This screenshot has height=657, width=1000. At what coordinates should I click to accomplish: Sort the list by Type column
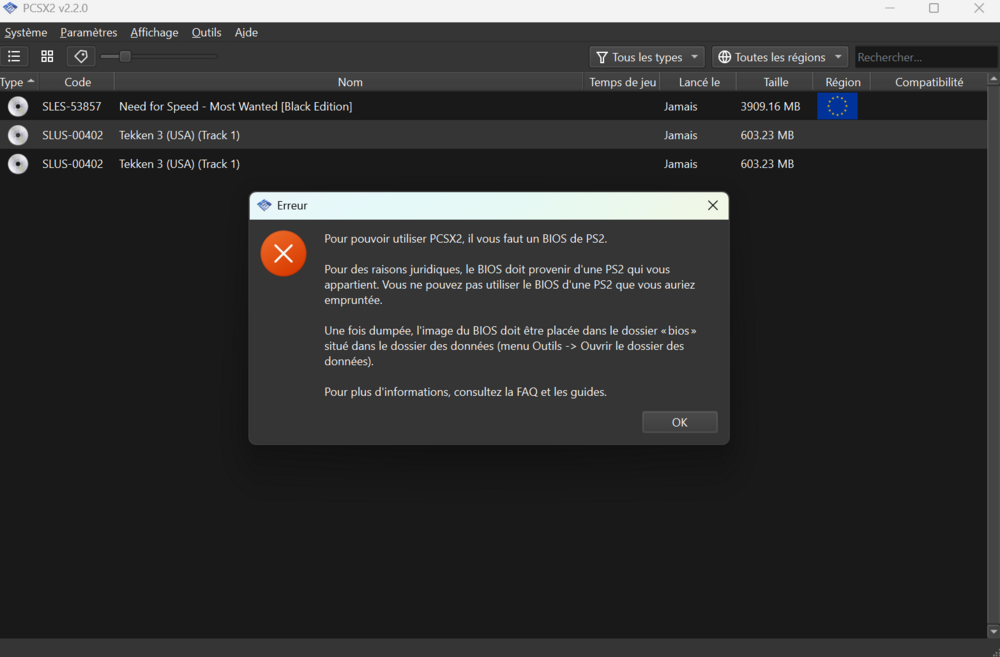17,82
